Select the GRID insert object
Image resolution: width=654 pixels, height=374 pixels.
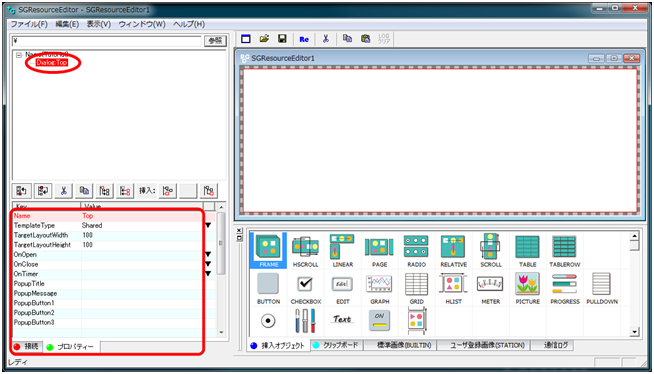pos(416,288)
